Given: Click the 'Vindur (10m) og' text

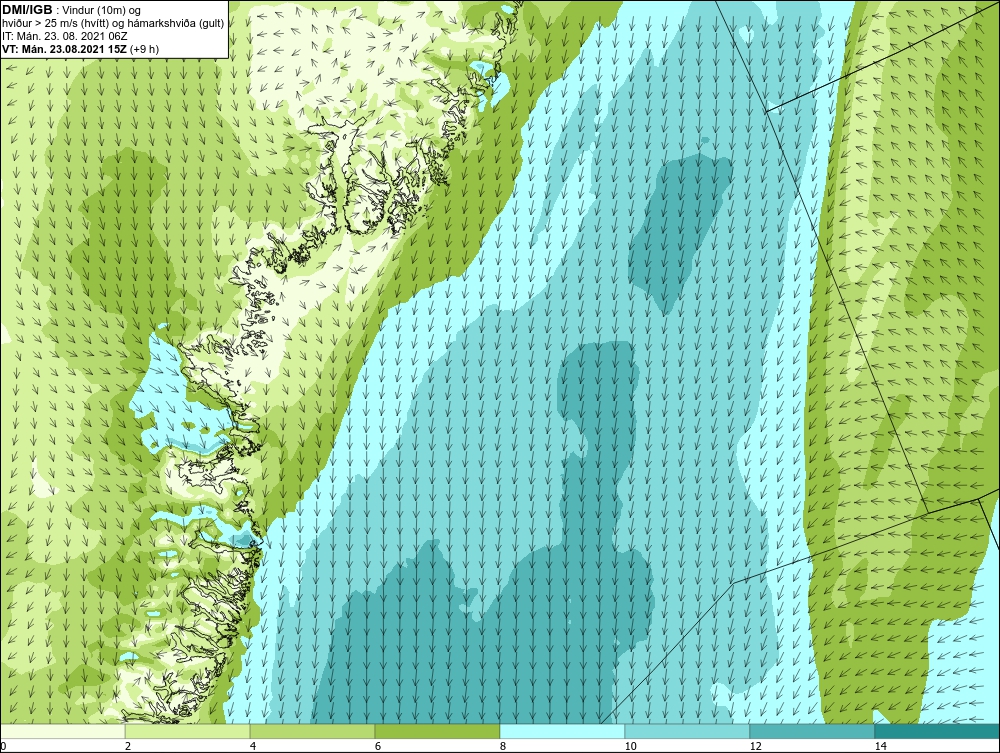Looking at the screenshot, I should coord(103,11).
